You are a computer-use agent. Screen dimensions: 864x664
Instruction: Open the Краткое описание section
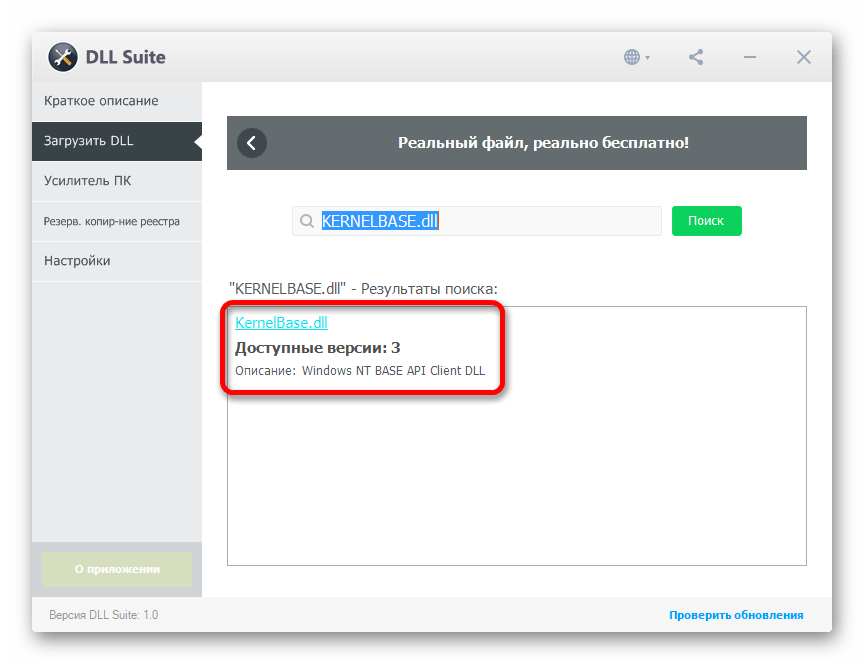pyautogui.click(x=101, y=101)
